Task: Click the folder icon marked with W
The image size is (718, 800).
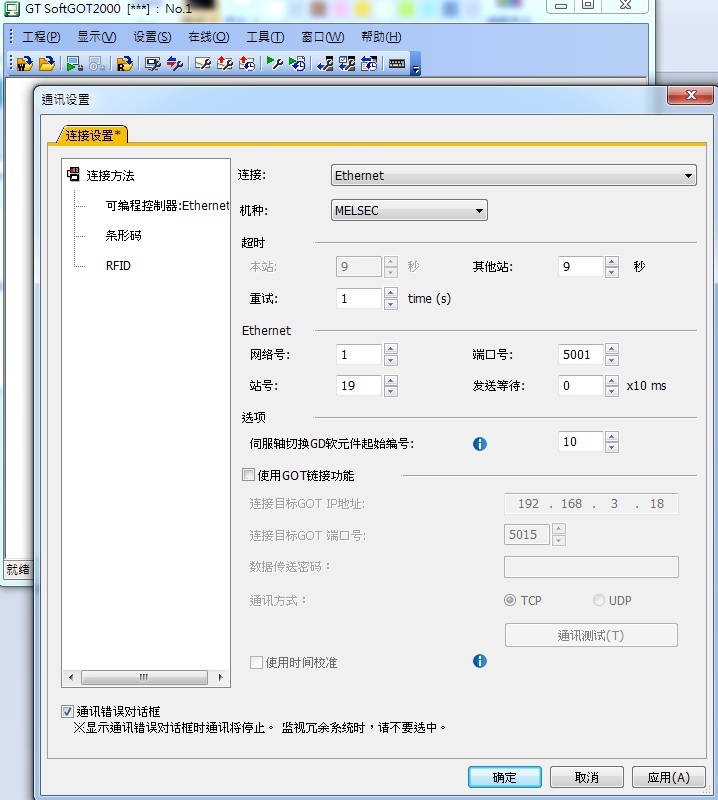Action: (24, 64)
